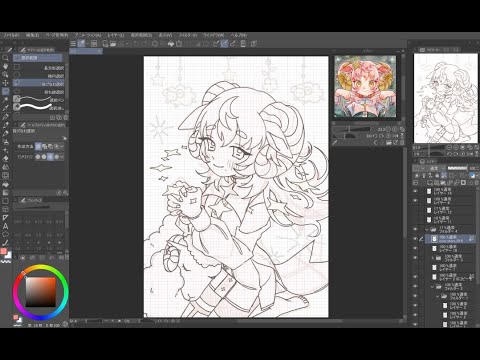480x360 pixels.
Task: Click the New layer folder icon
Action: [x=443, y=183]
